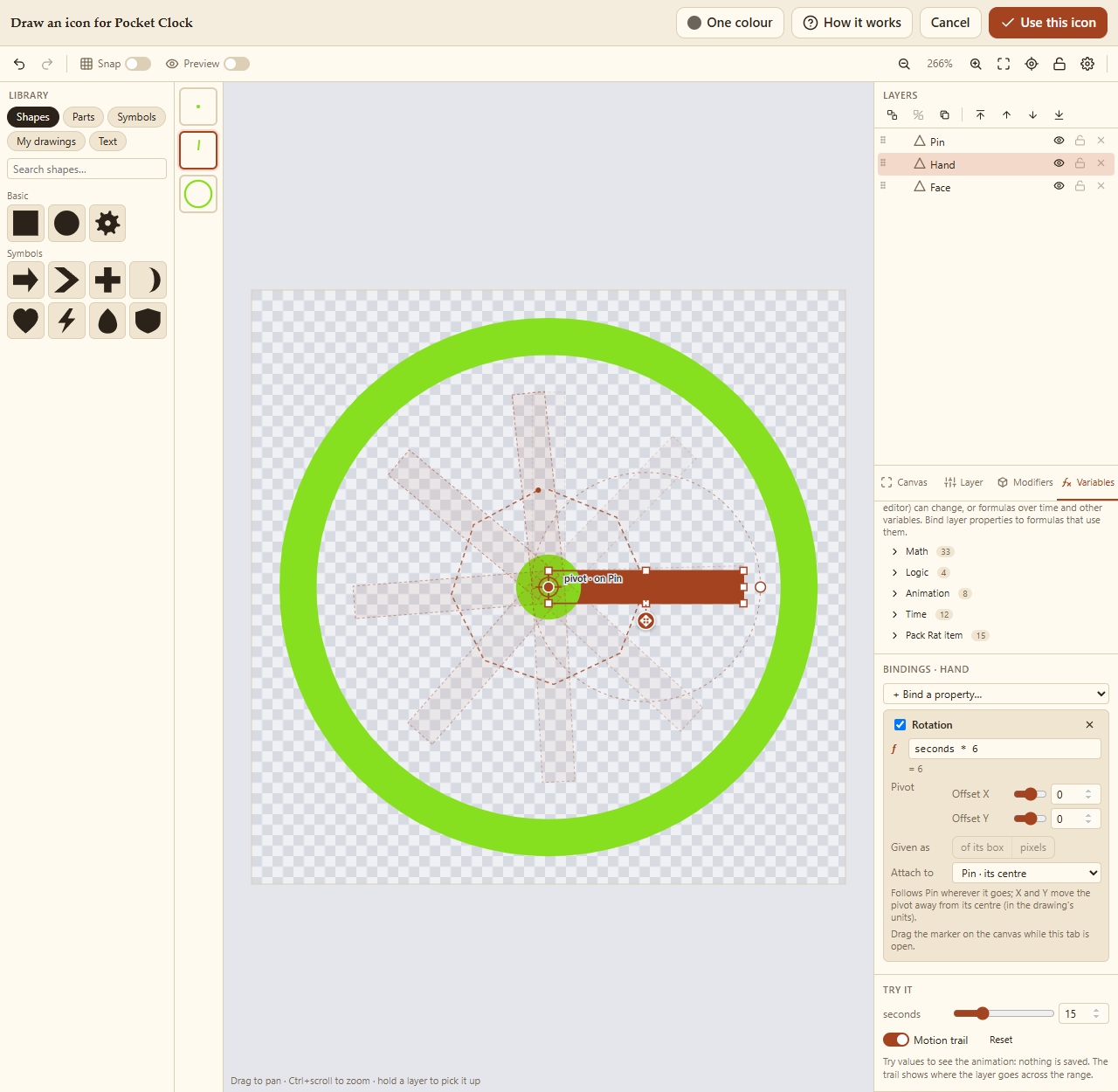The width and height of the screenshot is (1118, 1092).
Task: Click the 'Search shapes...' field
Action: 86,169
